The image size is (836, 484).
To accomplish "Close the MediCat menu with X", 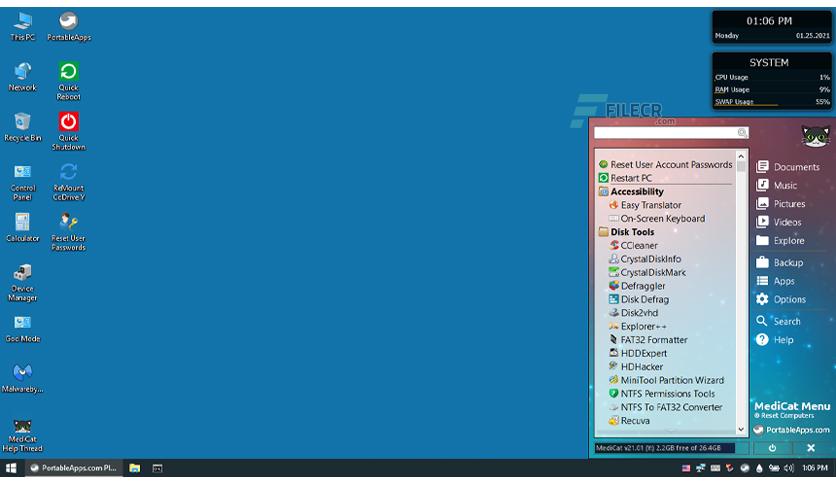I will (810, 448).
